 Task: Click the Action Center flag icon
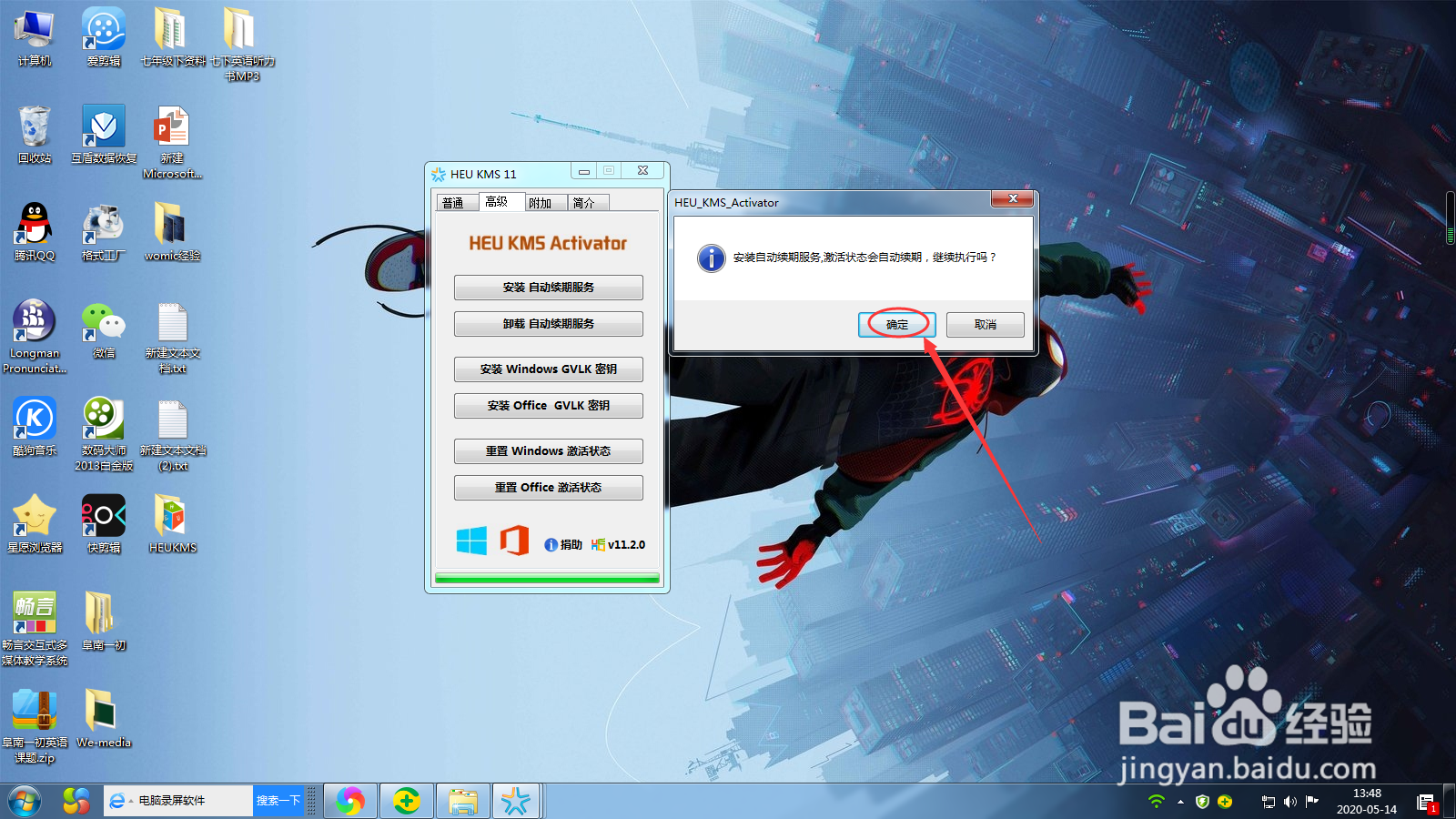coord(1312,801)
